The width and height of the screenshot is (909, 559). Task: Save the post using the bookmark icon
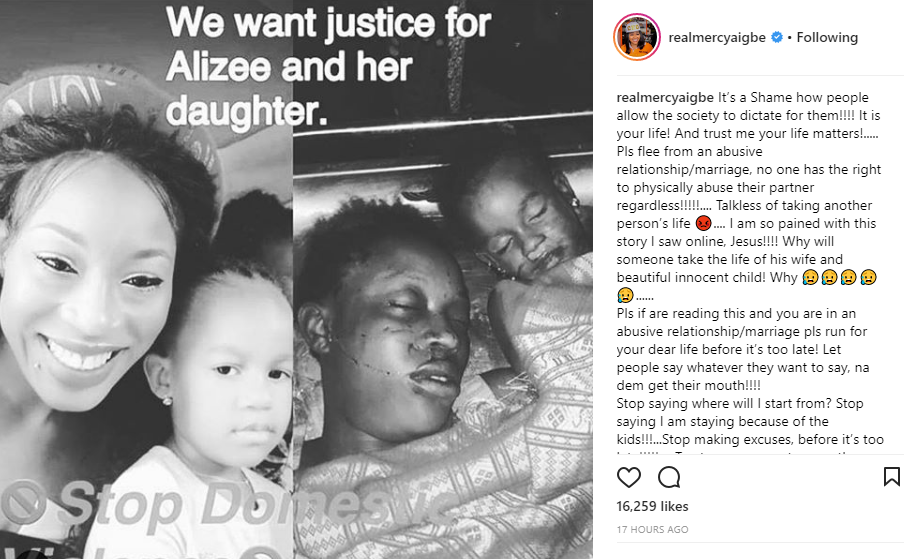(x=892, y=477)
